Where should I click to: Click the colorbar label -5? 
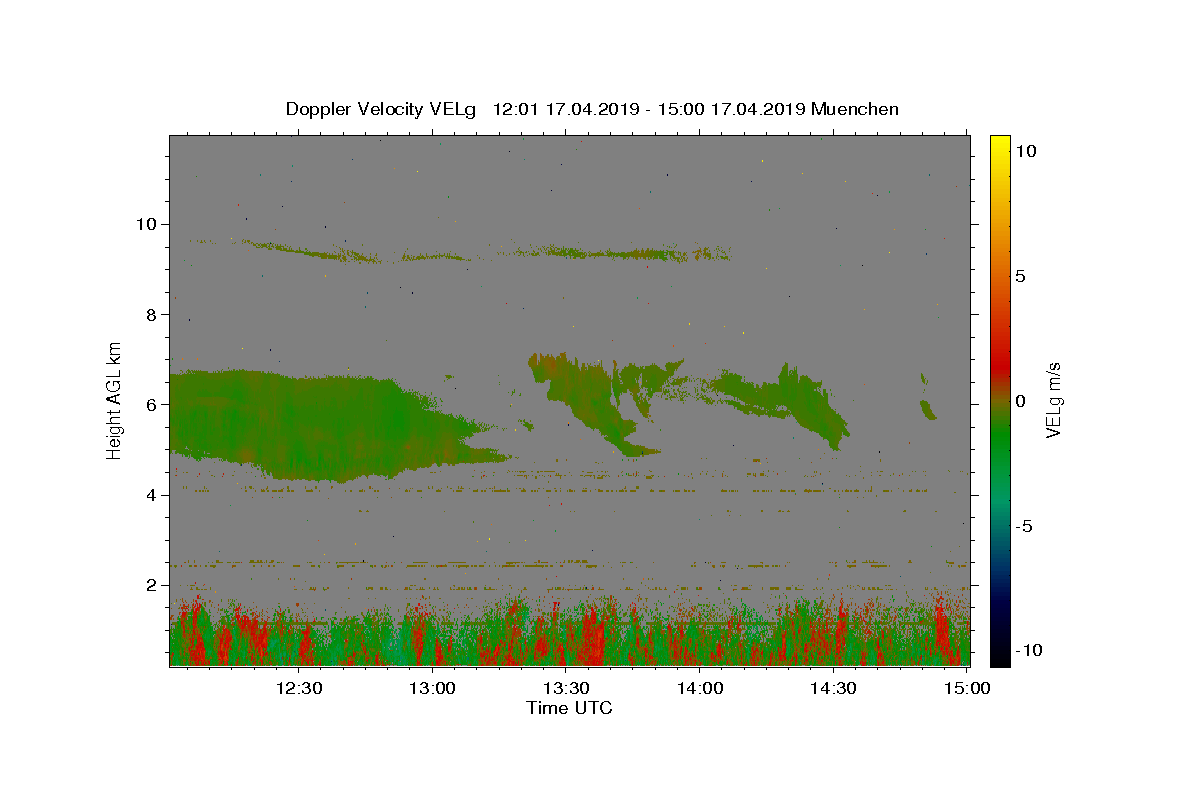click(1025, 526)
